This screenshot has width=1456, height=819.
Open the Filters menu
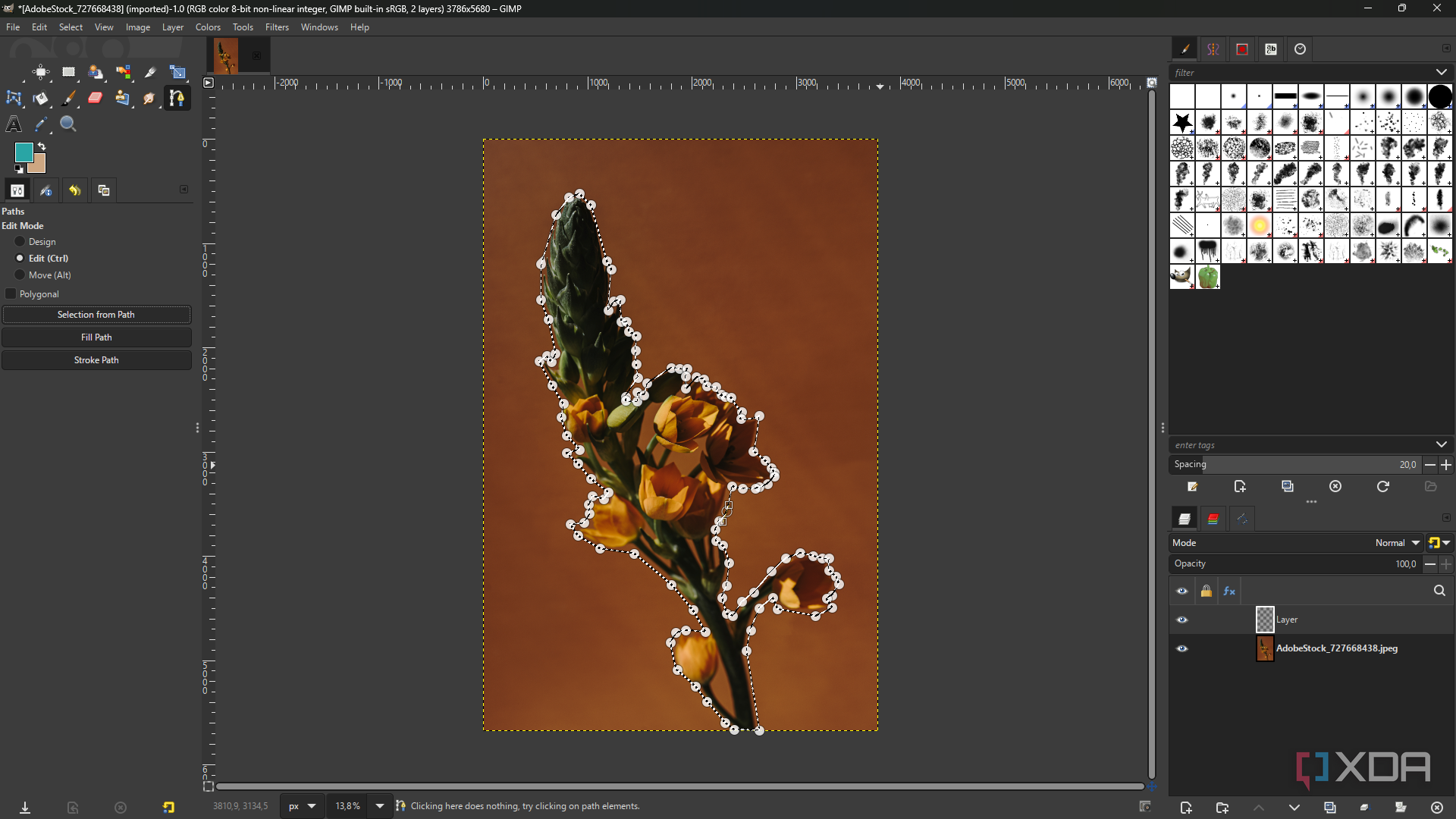(x=277, y=27)
